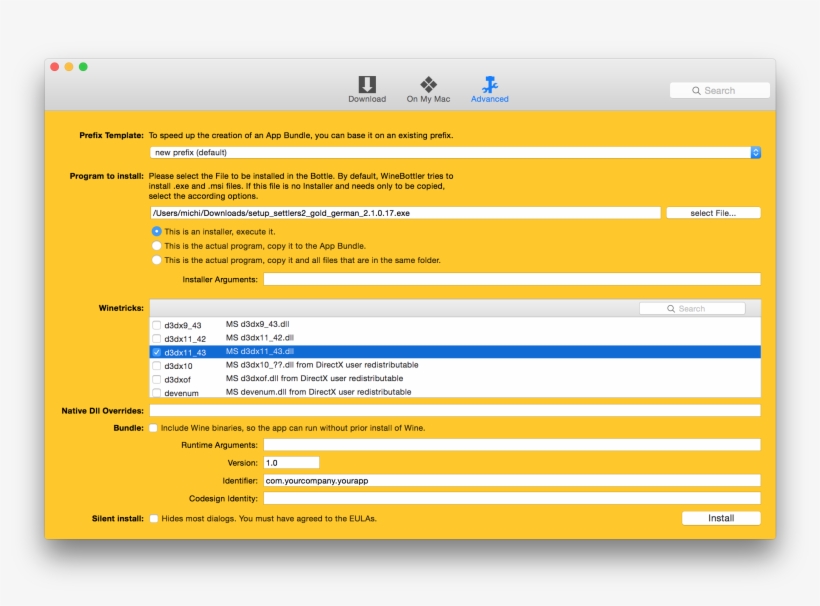Click the Winetricks search magnifier icon
820x606 pixels.
click(x=670, y=308)
